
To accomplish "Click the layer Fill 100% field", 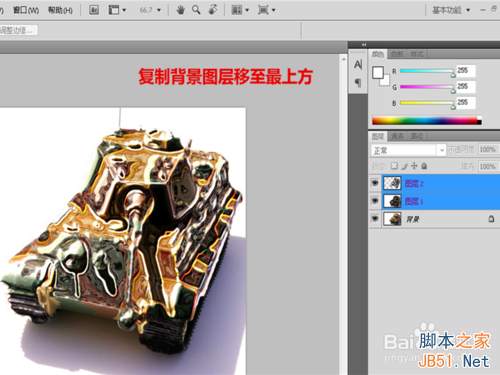I will pyautogui.click(x=488, y=166).
